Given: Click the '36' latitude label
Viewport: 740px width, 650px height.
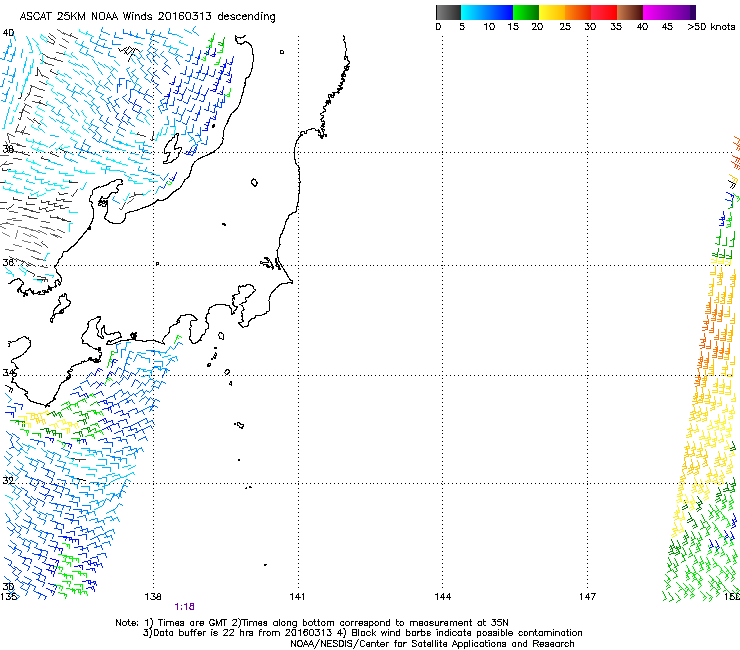Looking at the screenshot, I should (8, 262).
